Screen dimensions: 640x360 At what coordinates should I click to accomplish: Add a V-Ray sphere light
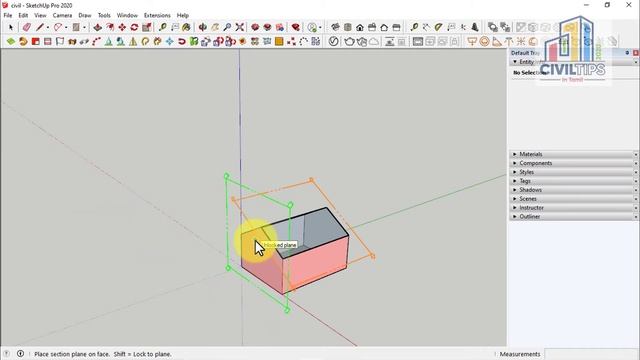[484, 41]
